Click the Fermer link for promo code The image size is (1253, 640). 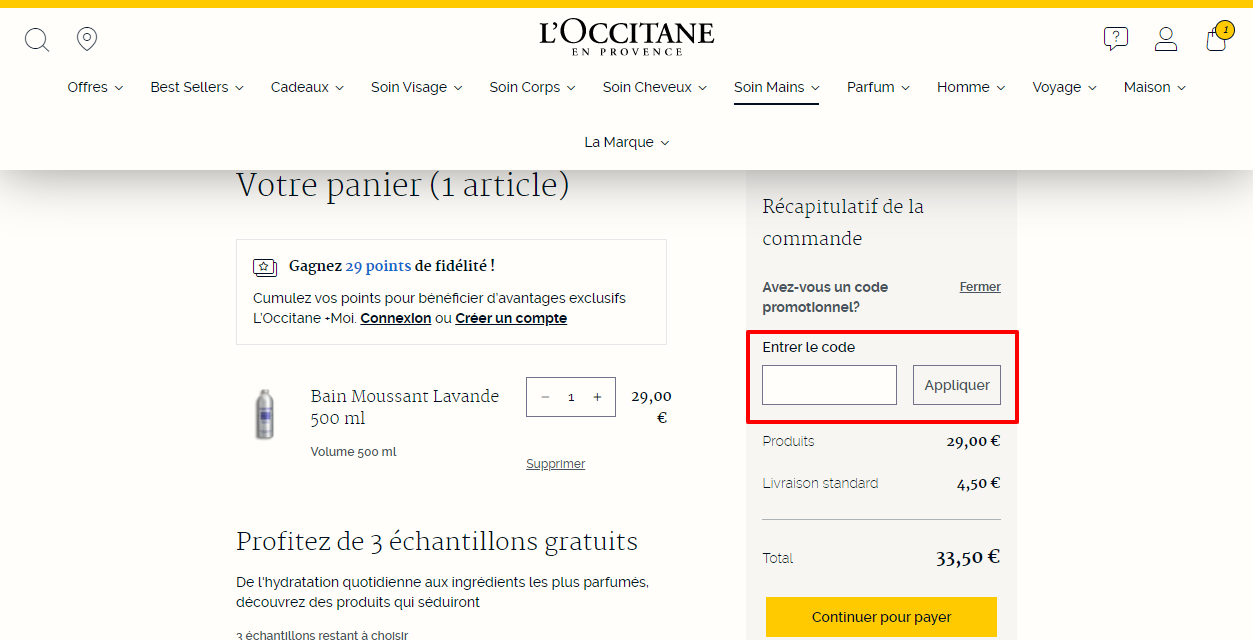coord(980,287)
